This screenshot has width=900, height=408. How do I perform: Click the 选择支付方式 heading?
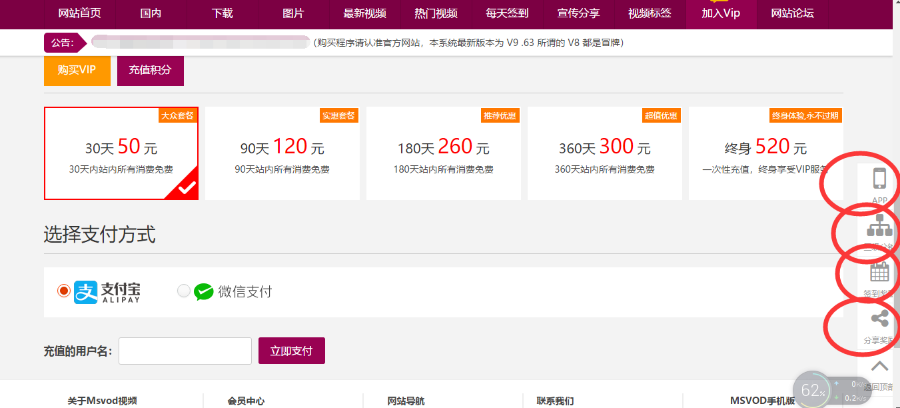click(99, 234)
